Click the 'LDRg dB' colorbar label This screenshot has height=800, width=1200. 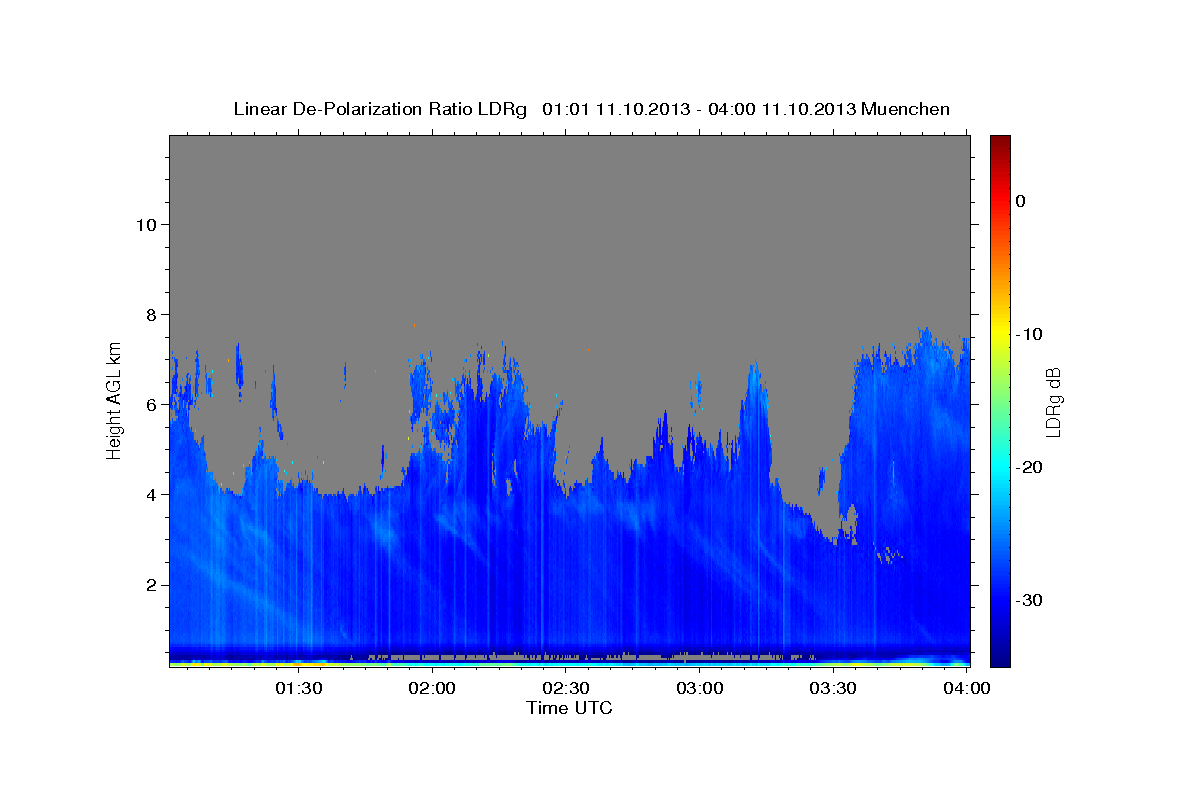[1052, 402]
